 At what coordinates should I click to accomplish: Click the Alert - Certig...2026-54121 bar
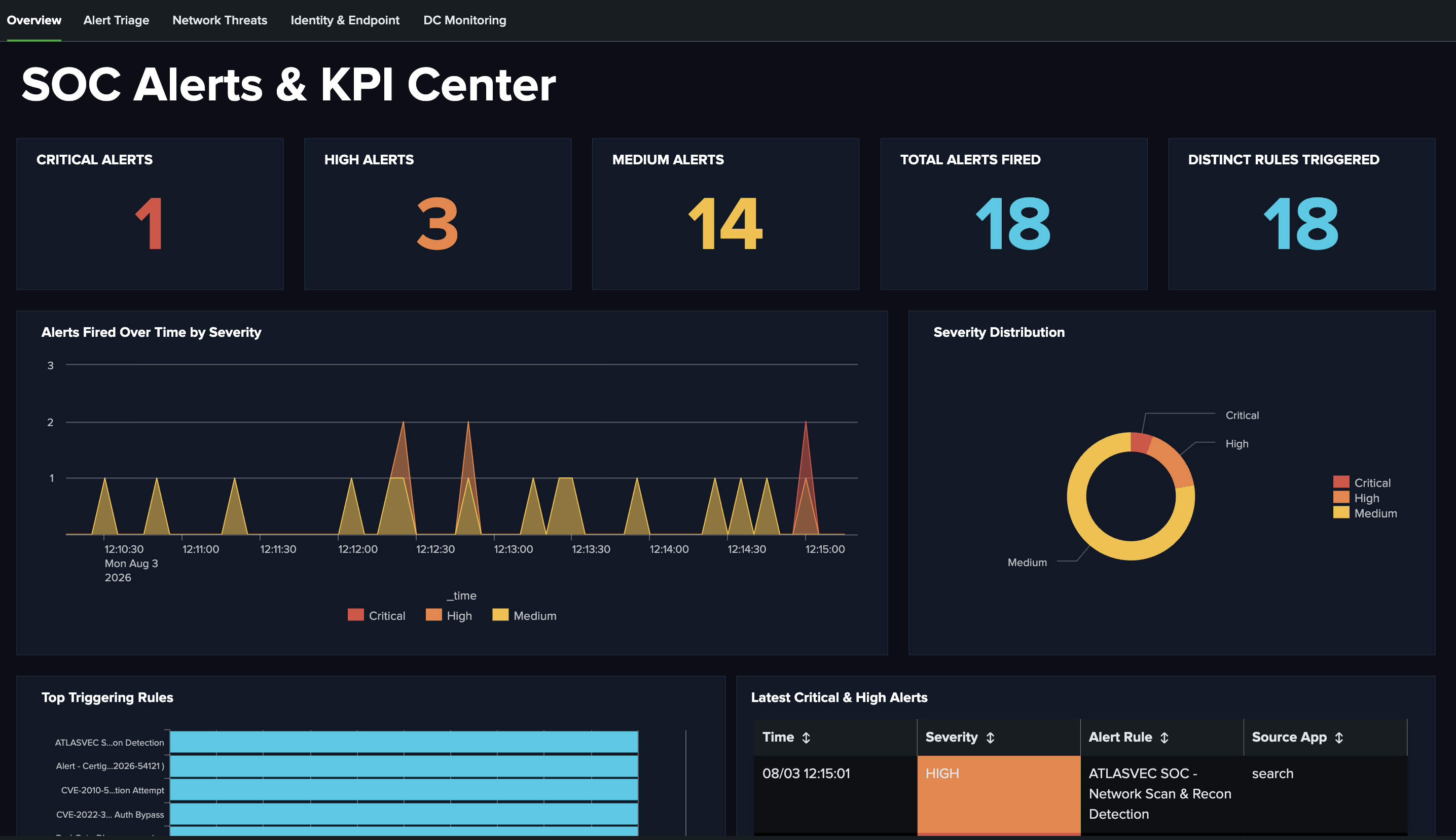[x=404, y=766]
